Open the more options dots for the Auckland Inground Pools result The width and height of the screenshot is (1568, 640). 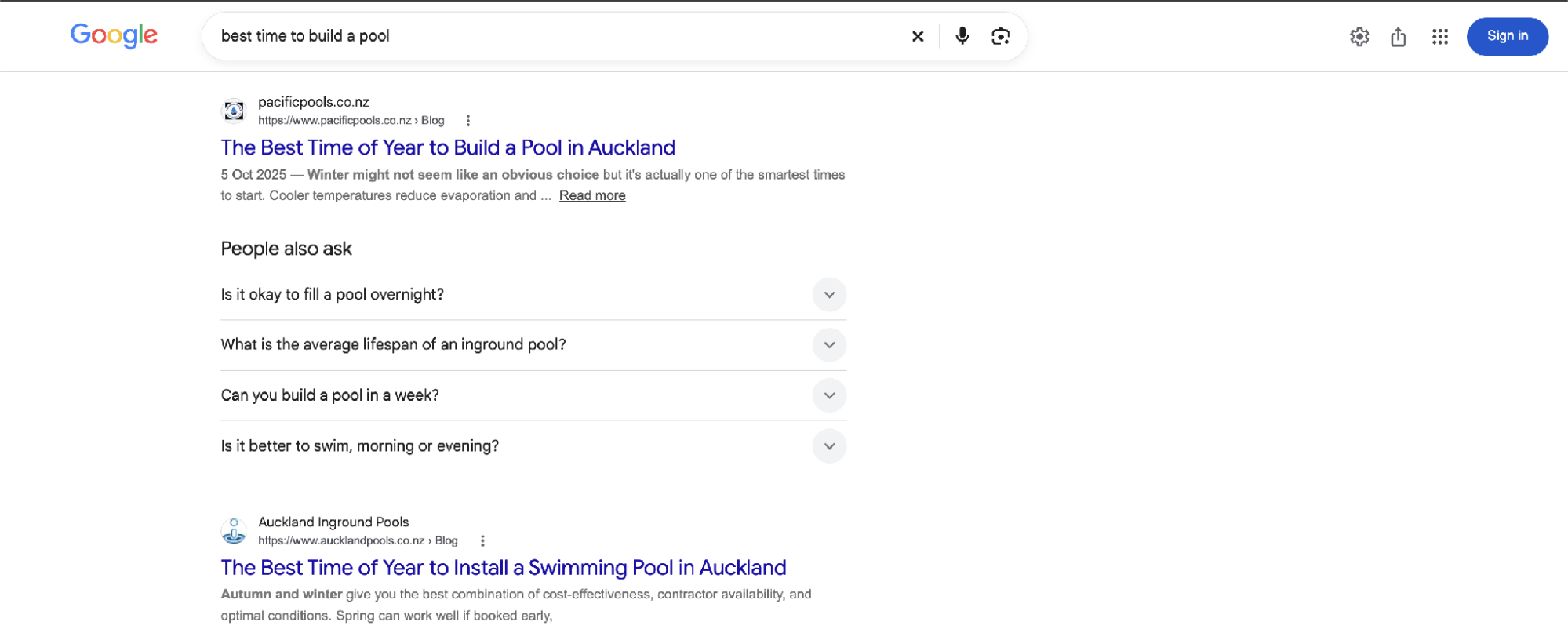pyautogui.click(x=482, y=540)
